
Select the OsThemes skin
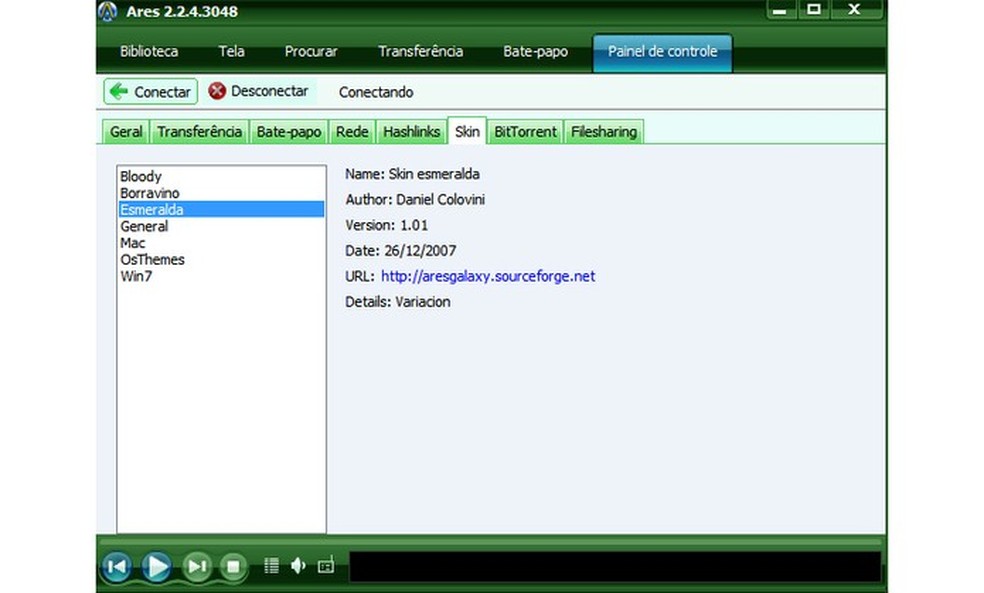222,259
